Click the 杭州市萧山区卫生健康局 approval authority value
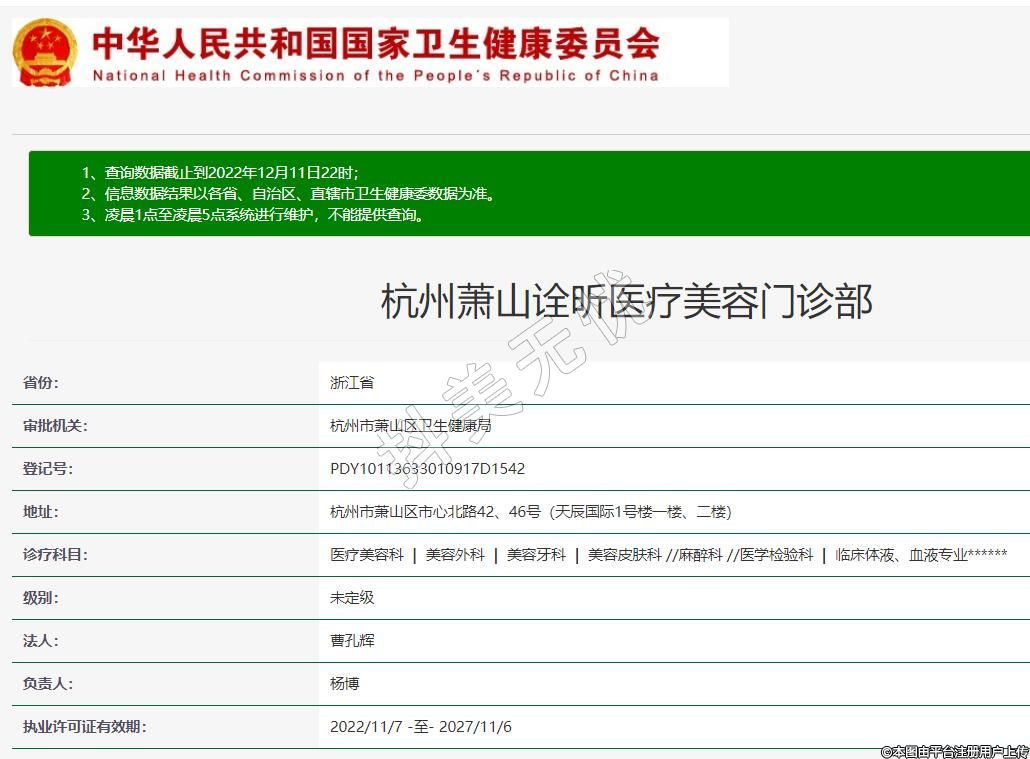The image size is (1030, 759). click(410, 426)
